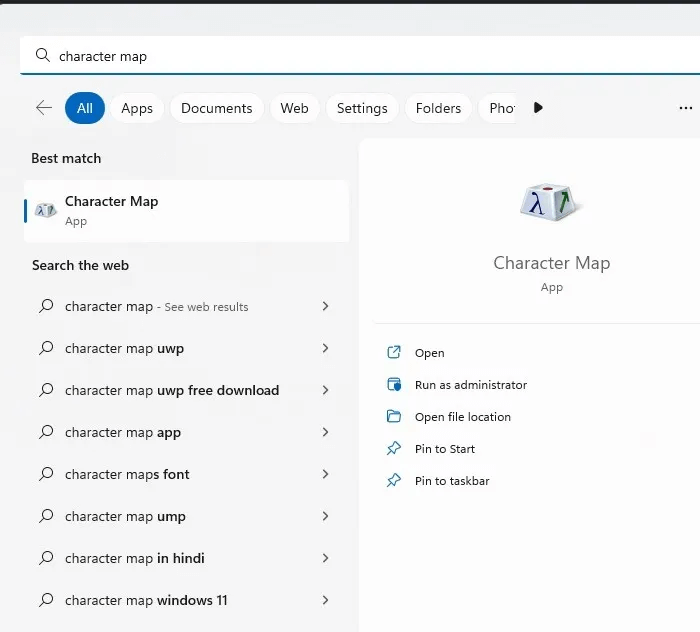Click the large Character Map icon in preview pane

(x=551, y=202)
